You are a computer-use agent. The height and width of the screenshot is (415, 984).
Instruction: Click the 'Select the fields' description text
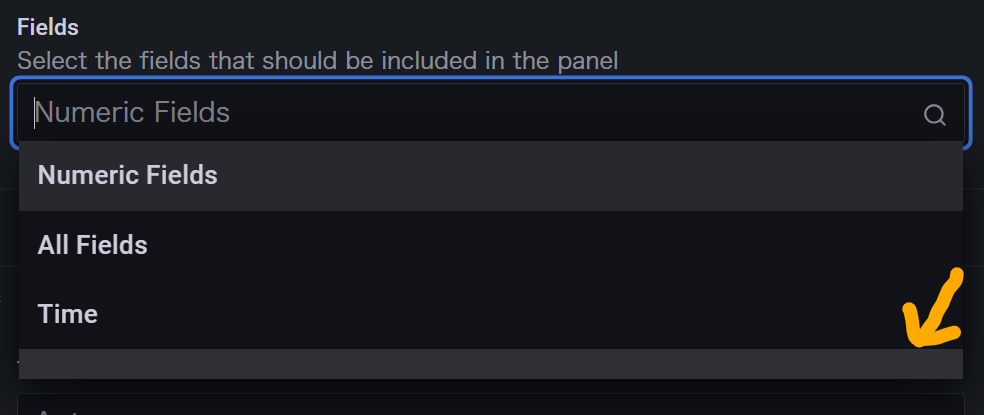[x=318, y=61]
